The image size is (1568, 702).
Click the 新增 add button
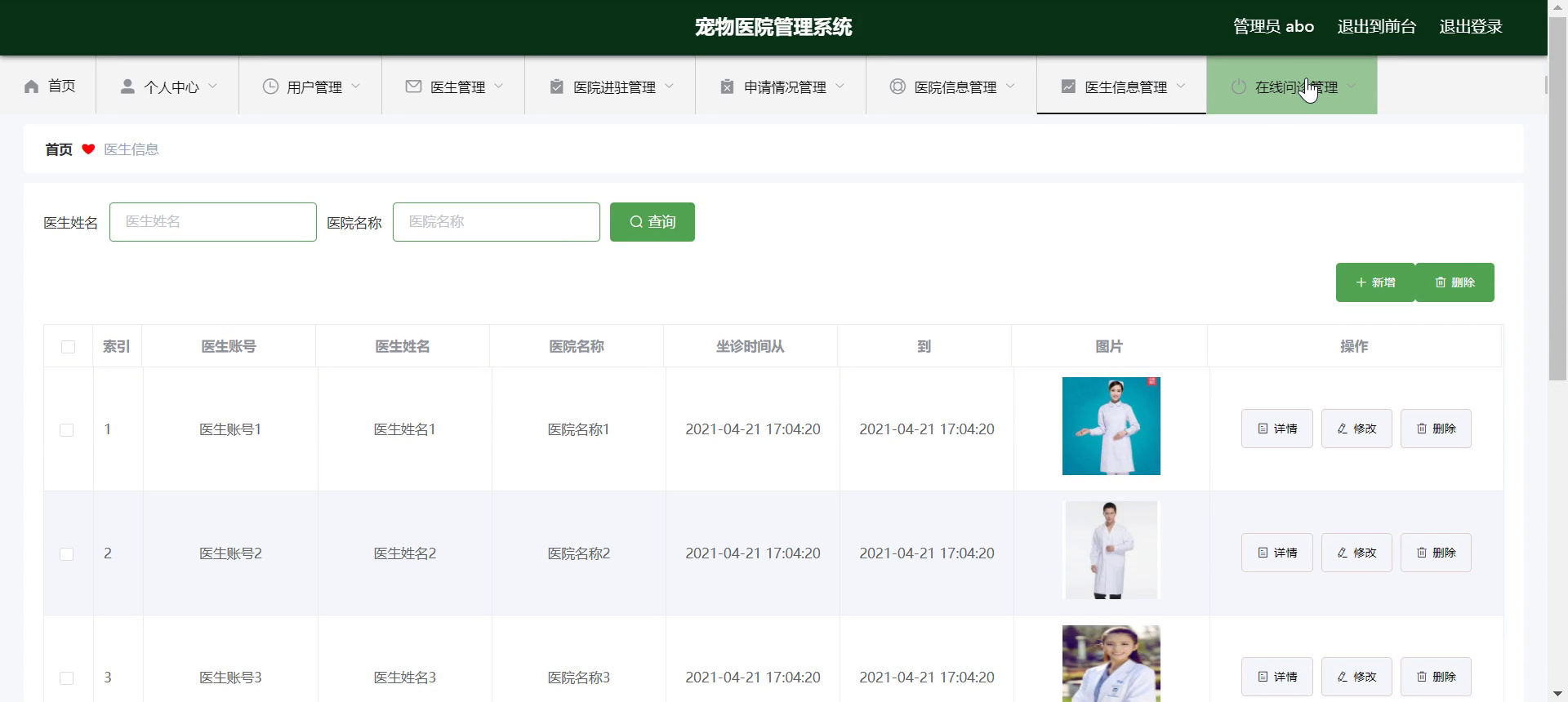pos(1375,282)
